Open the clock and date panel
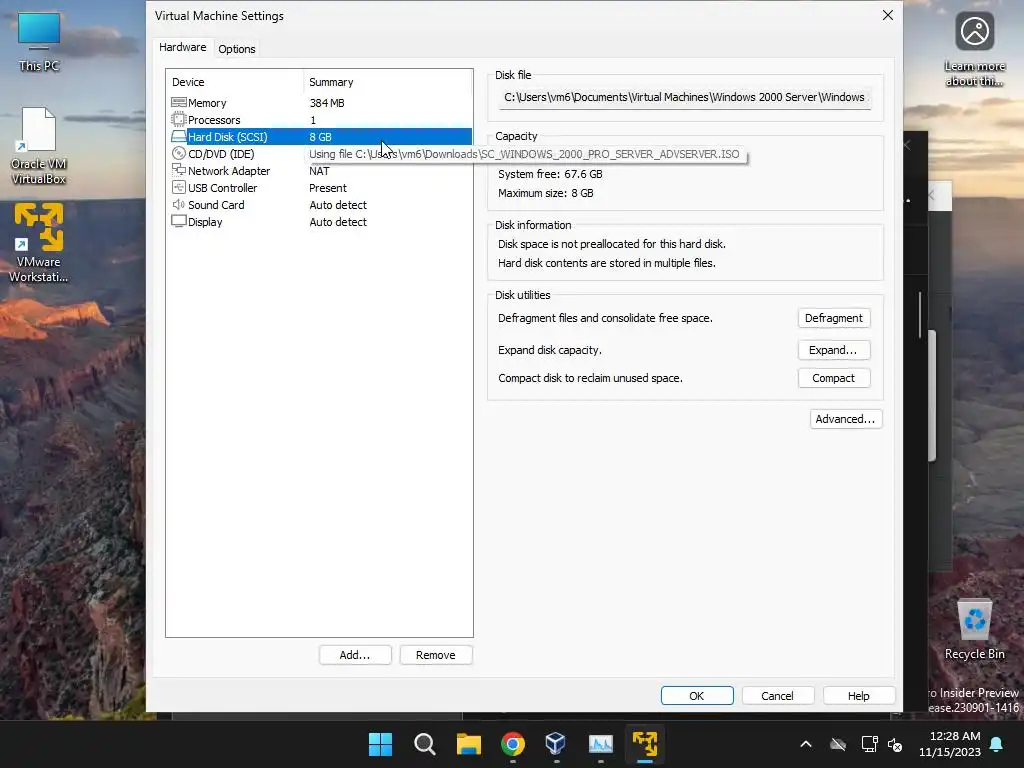Screen dimensions: 1024x768 [950, 744]
